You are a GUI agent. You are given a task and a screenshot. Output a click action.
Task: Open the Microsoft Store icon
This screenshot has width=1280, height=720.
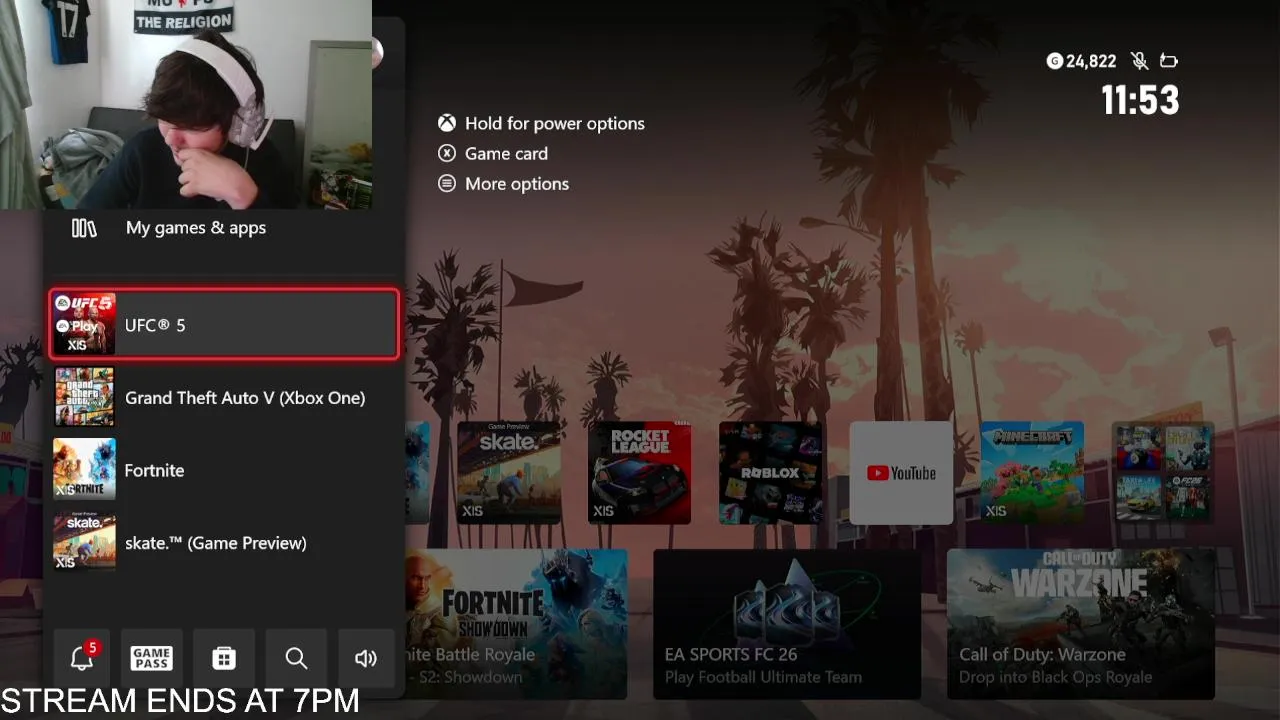pos(224,658)
